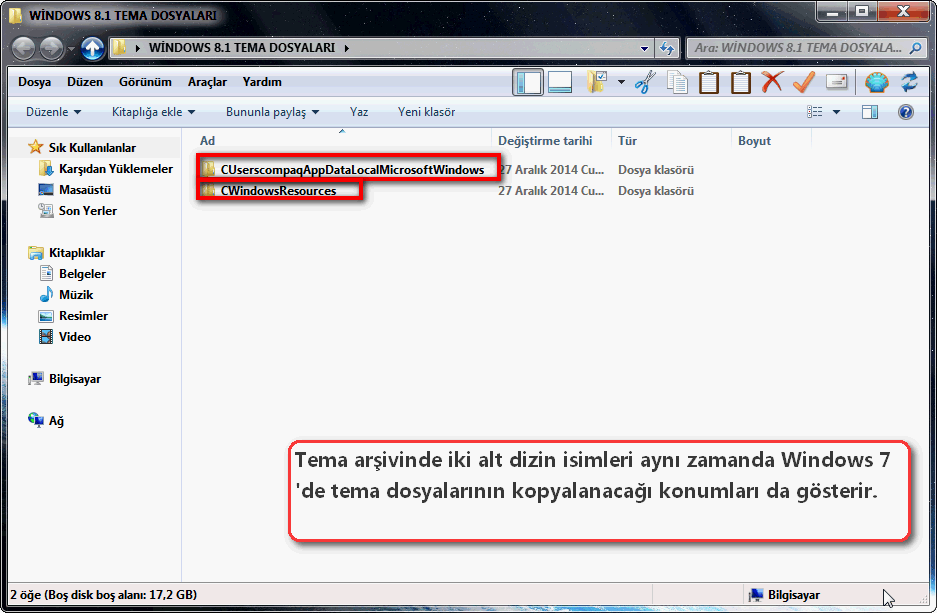Open the Yardım menu

coord(262,82)
